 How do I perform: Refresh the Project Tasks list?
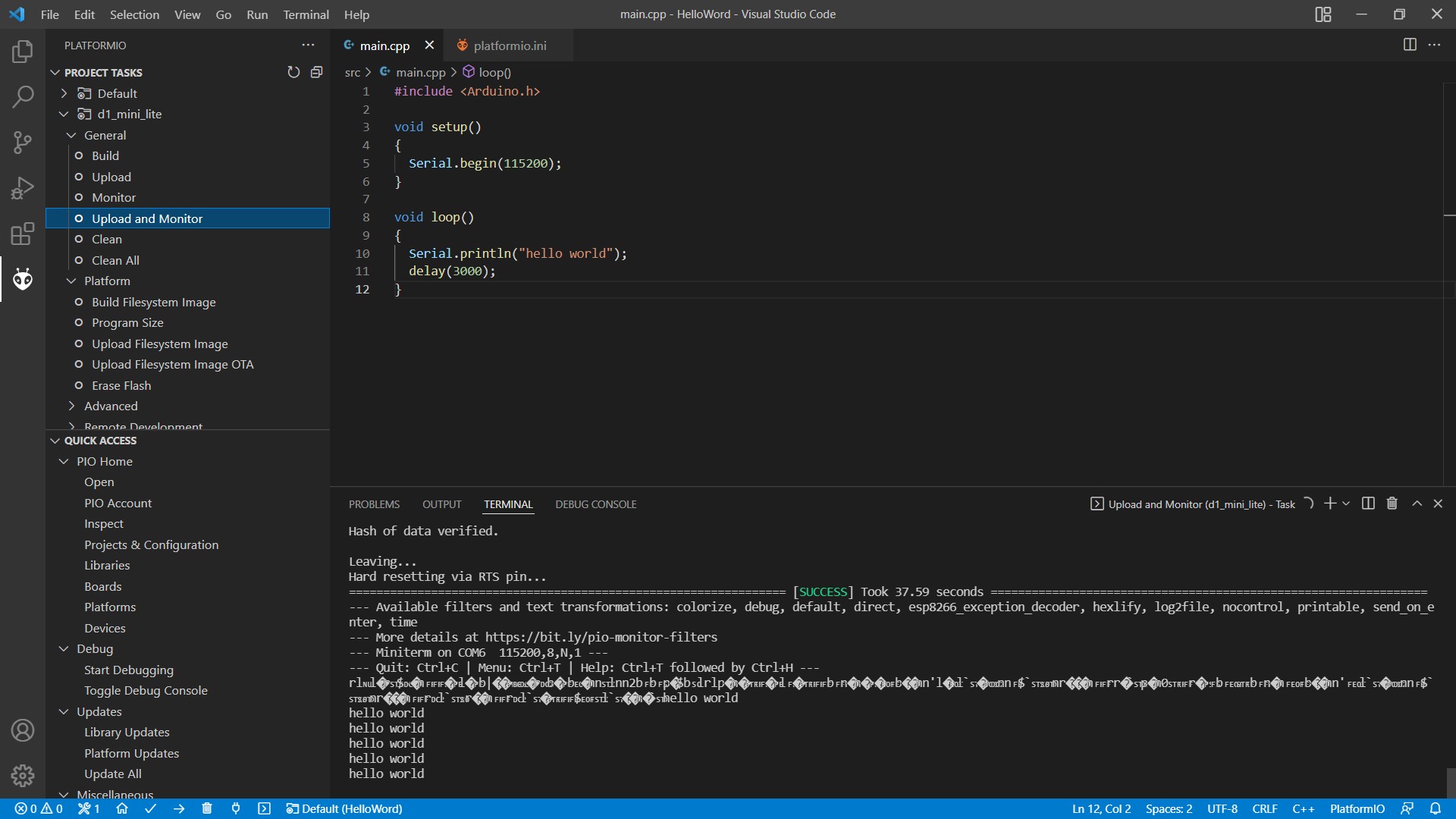[x=293, y=72]
